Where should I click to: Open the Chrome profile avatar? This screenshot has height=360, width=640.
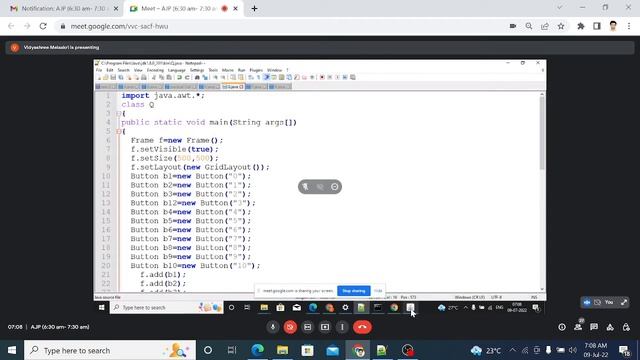point(613,26)
